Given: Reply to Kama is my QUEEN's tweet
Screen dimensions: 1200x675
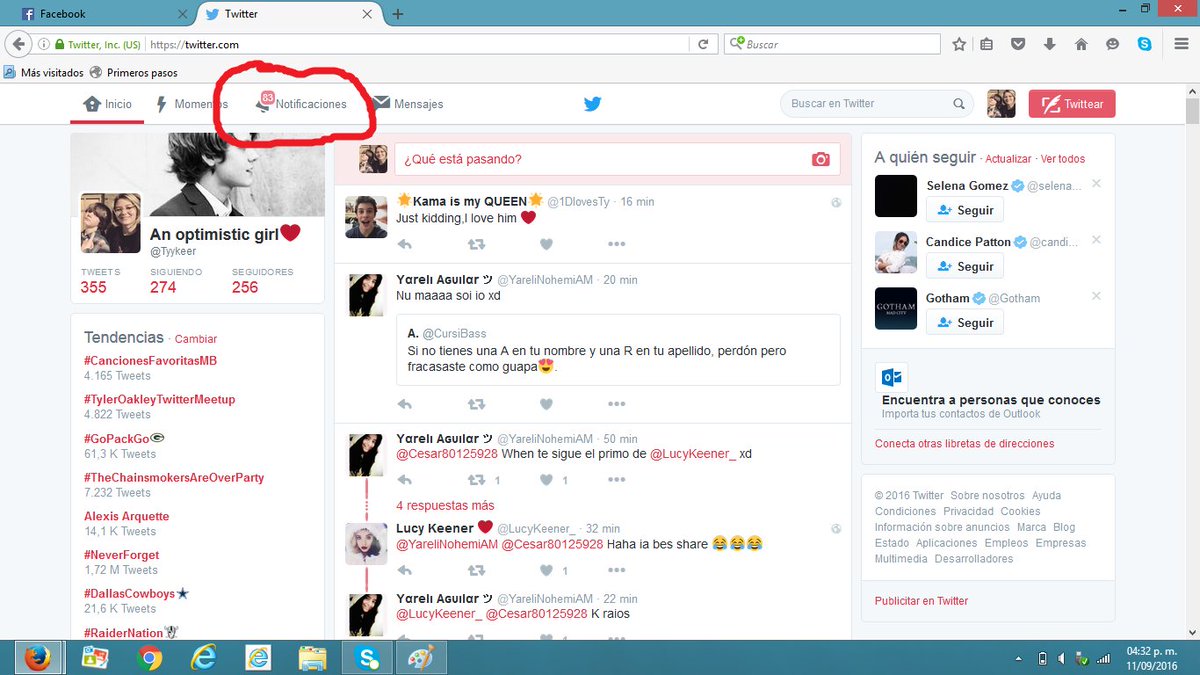Looking at the screenshot, I should pos(405,244).
